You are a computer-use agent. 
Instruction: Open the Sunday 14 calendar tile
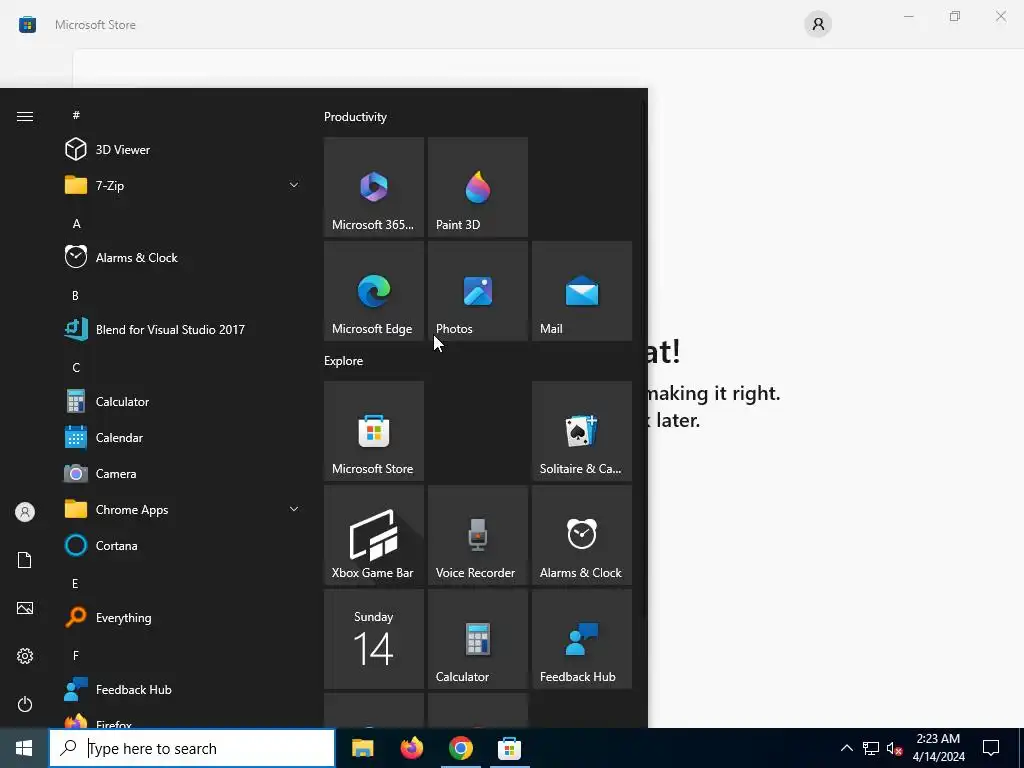click(374, 639)
